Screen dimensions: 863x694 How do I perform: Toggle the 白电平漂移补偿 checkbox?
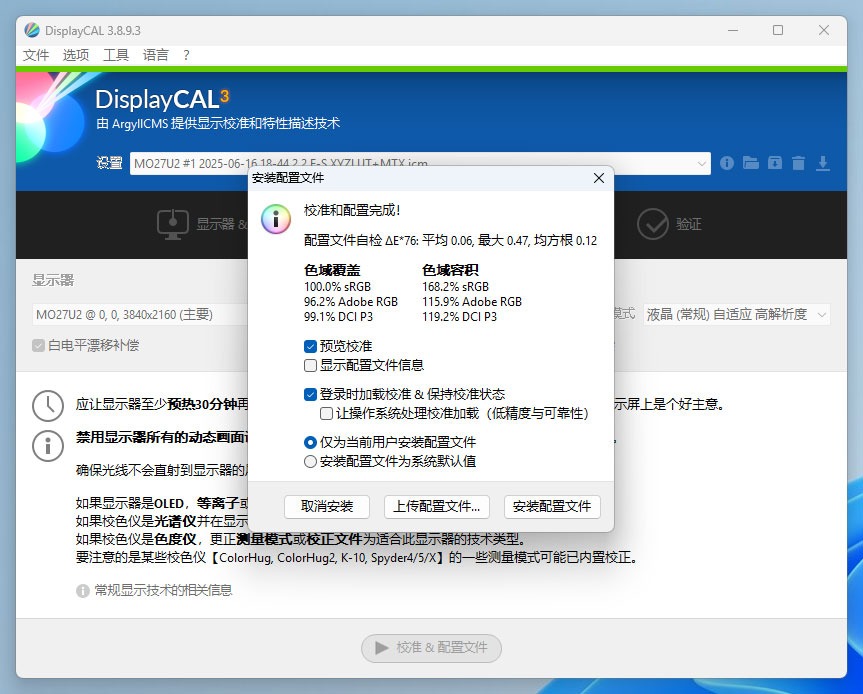tap(38, 346)
